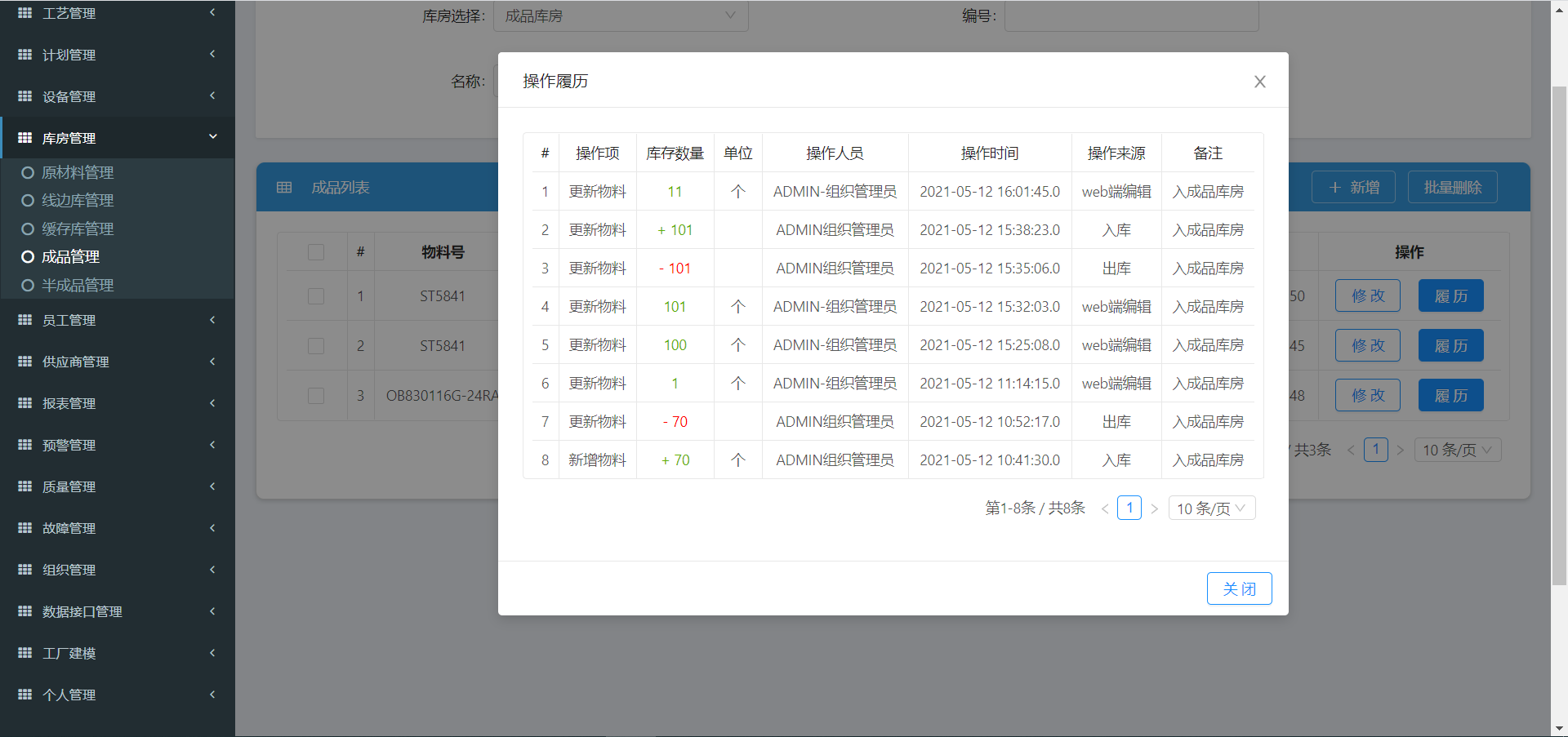Open the 线边库管理 submenu item

point(78,201)
